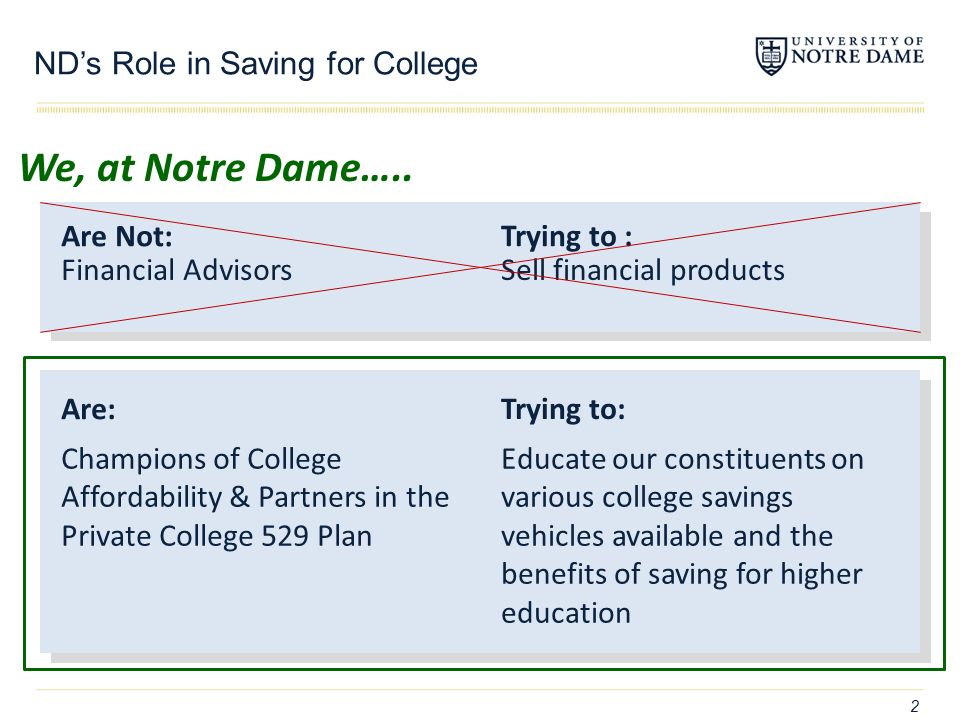Click the Are Not: label

click(117, 236)
